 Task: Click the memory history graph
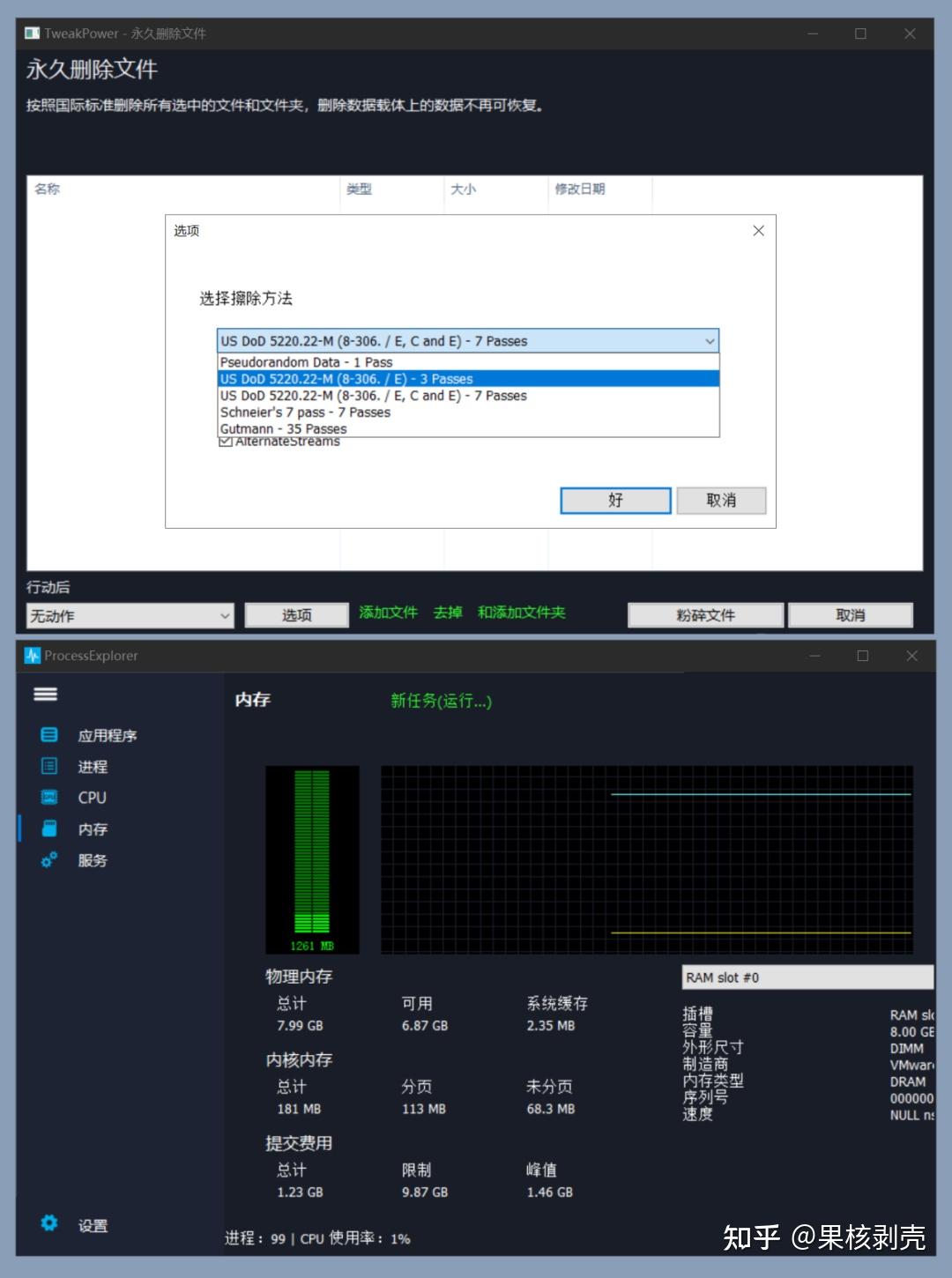[x=647, y=859]
